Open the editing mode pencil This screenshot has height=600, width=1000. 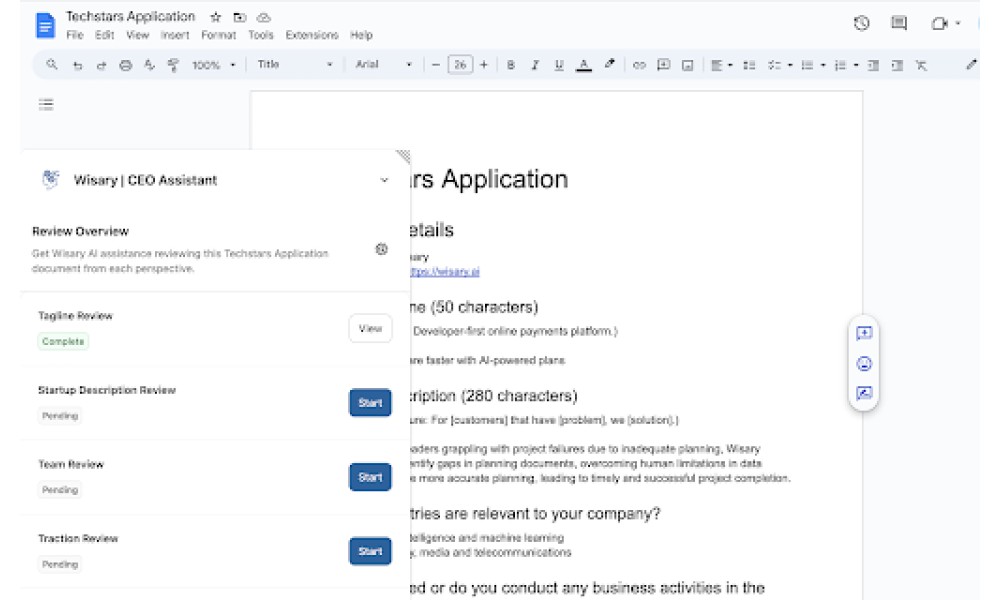tap(971, 64)
